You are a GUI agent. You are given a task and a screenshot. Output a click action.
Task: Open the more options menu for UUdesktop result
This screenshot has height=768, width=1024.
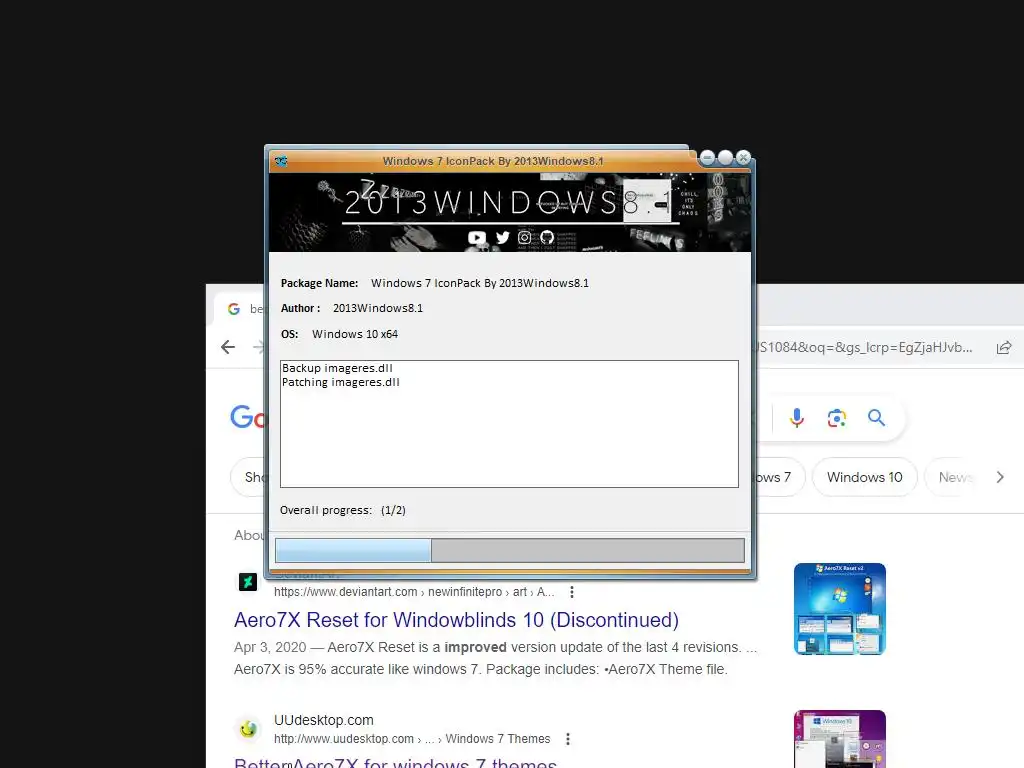568,739
